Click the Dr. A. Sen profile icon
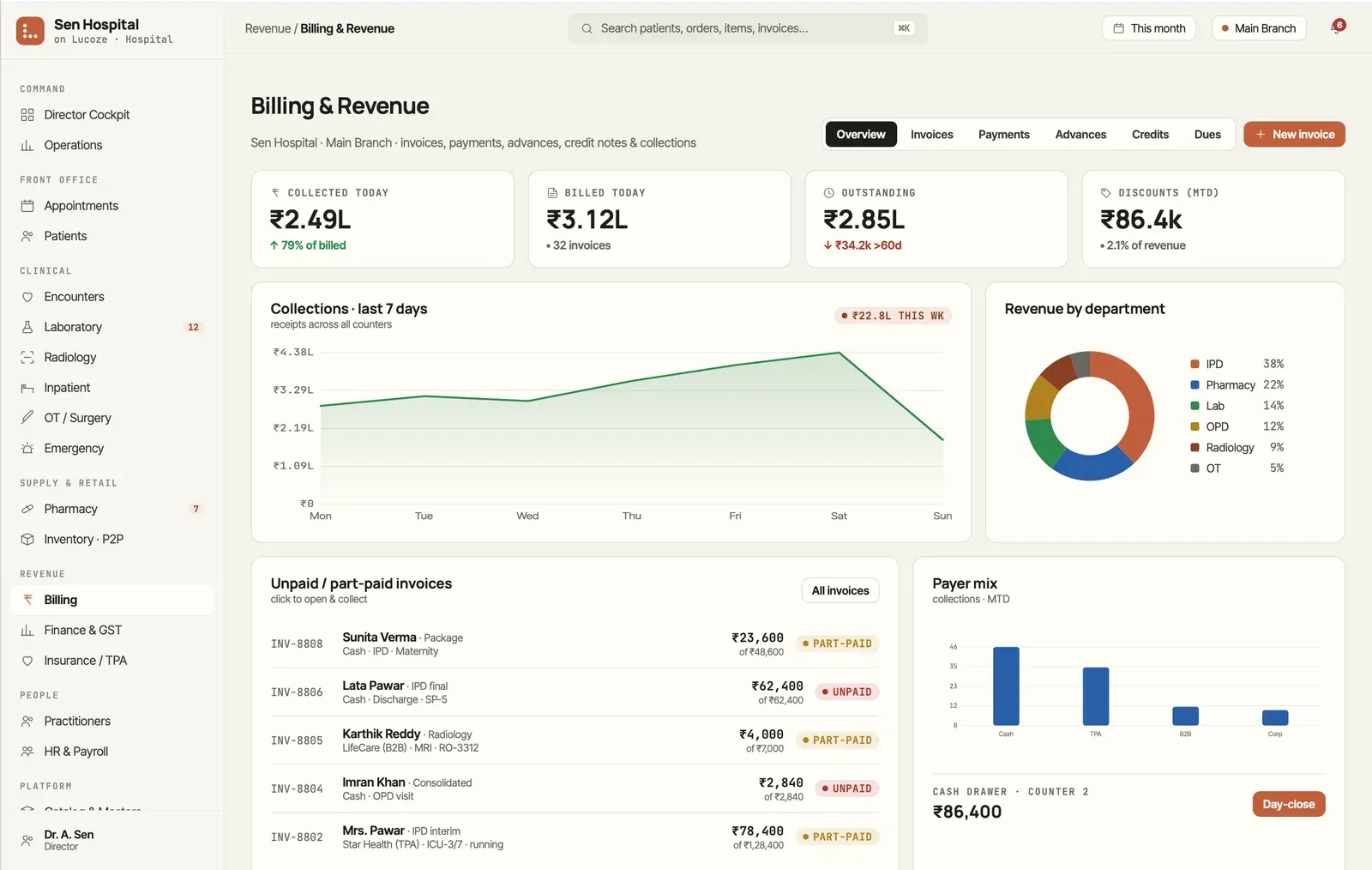Screen dimensions: 1372x870 coord(27,840)
